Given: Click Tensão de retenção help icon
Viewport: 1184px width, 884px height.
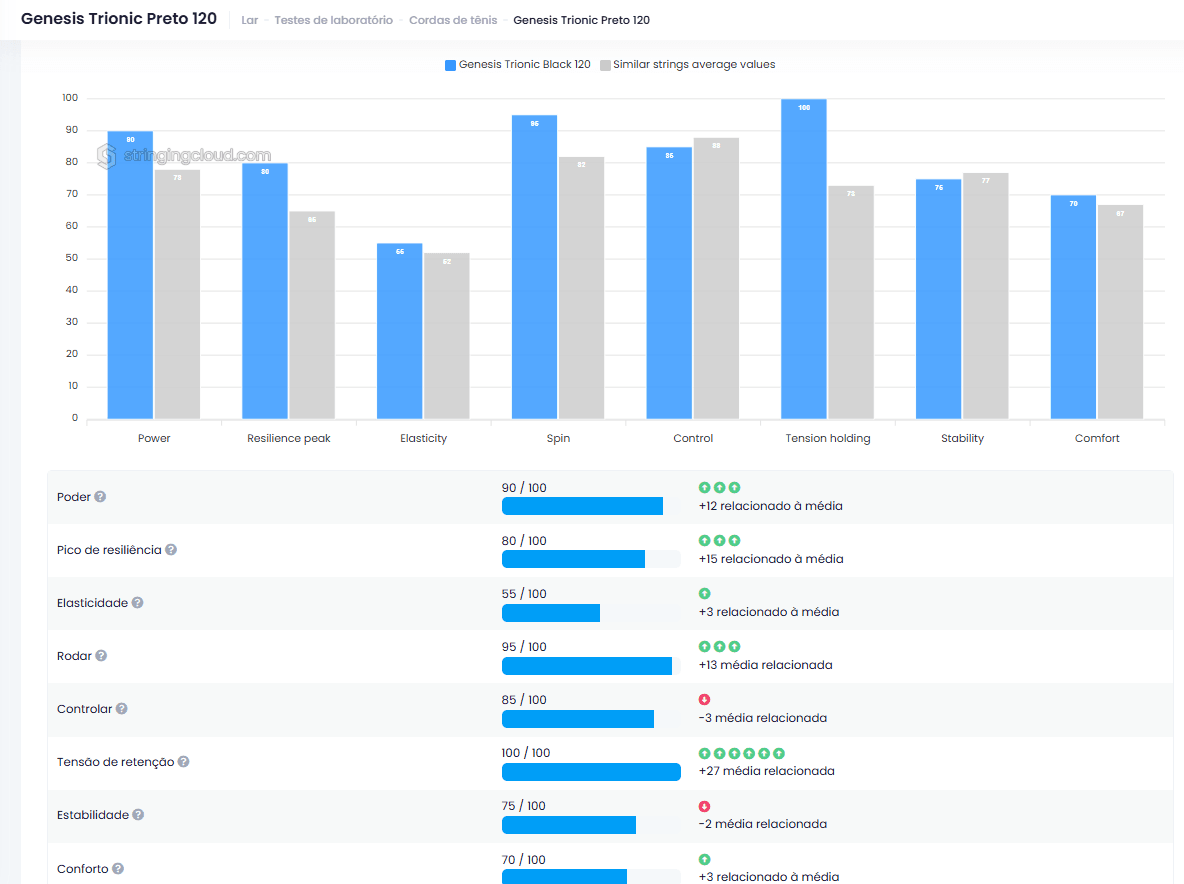Looking at the screenshot, I should [183, 762].
